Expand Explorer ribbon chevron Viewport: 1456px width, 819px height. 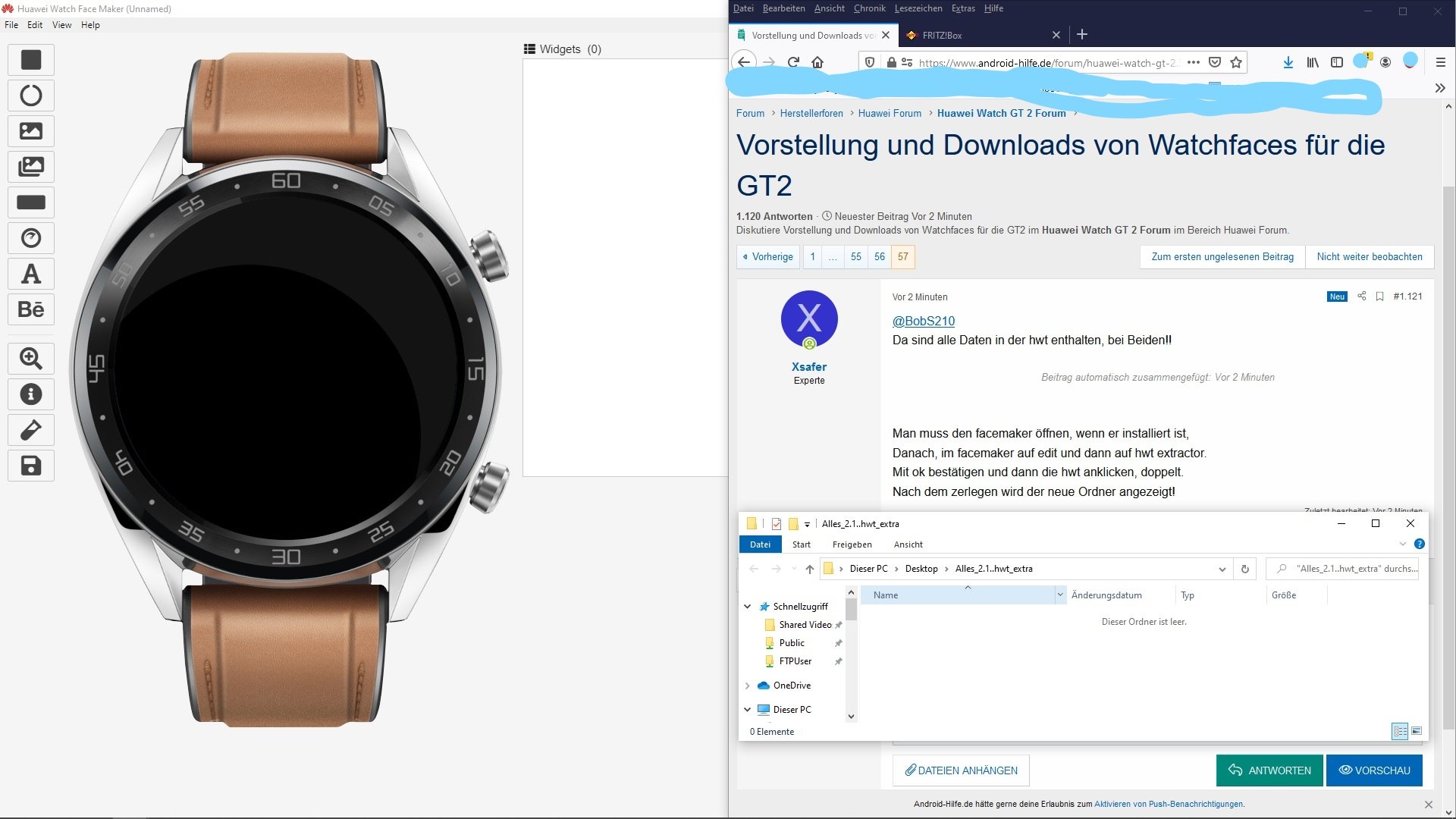(1403, 544)
